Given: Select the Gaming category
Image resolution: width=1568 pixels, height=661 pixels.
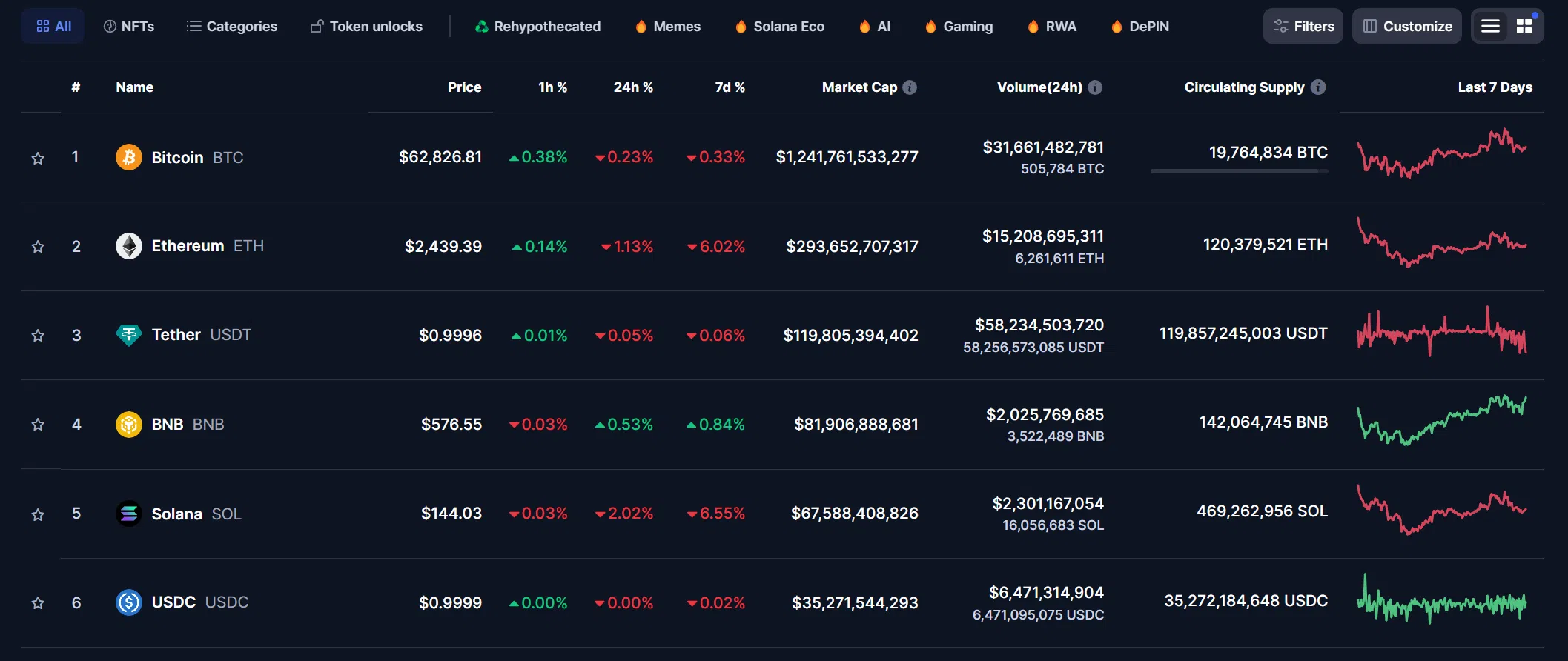Looking at the screenshot, I should pos(959,26).
